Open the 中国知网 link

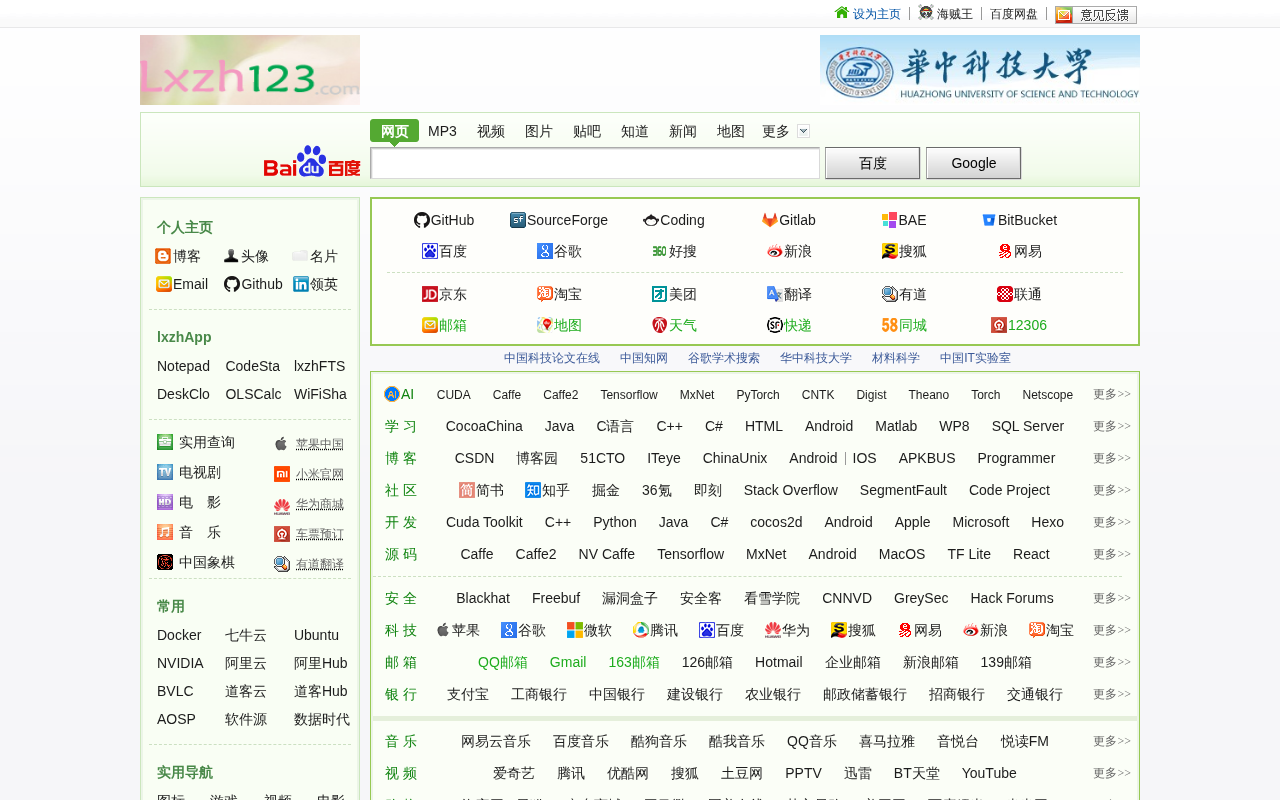[x=644, y=358]
